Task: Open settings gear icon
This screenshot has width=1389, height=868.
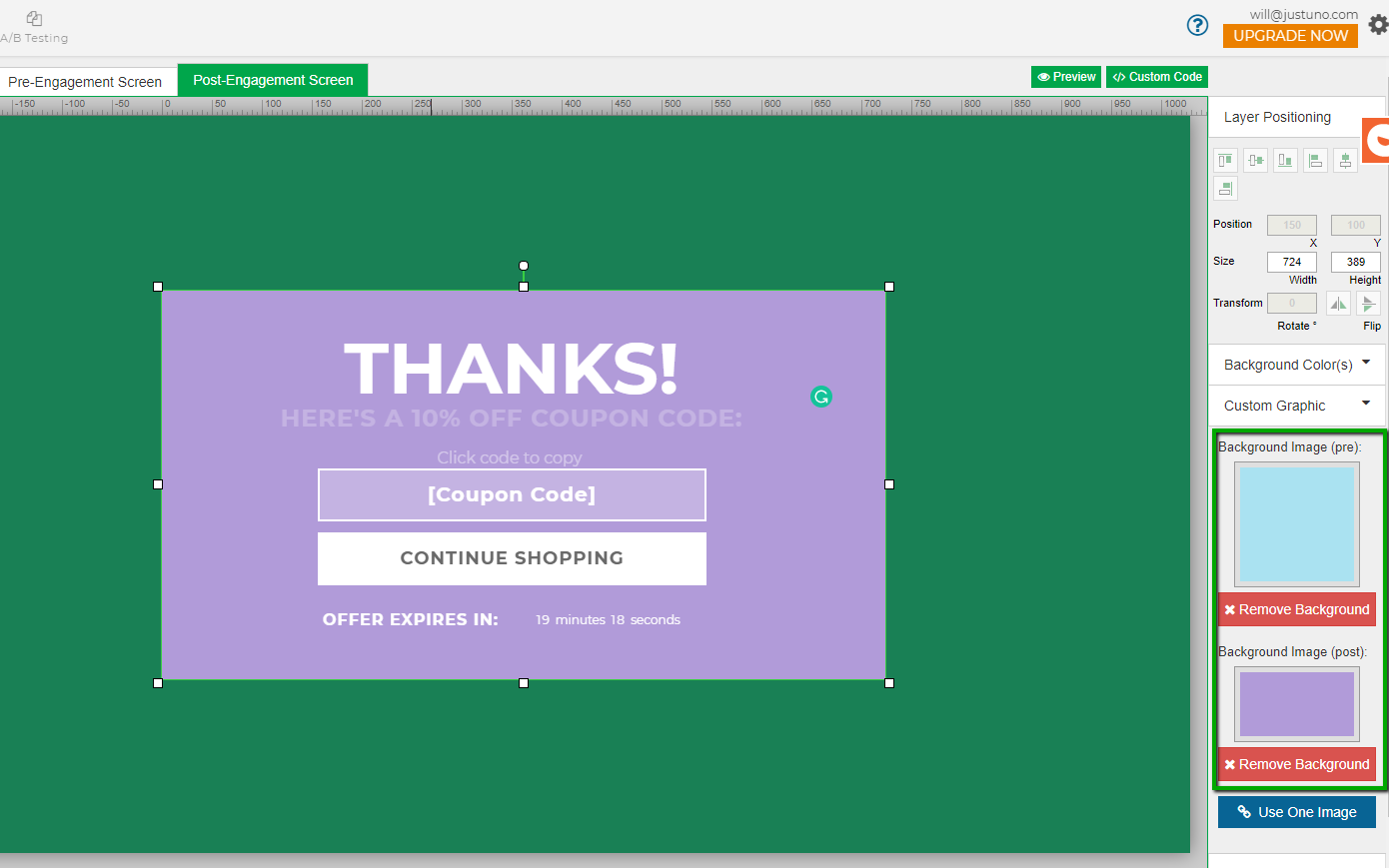Action: pos(1378,25)
